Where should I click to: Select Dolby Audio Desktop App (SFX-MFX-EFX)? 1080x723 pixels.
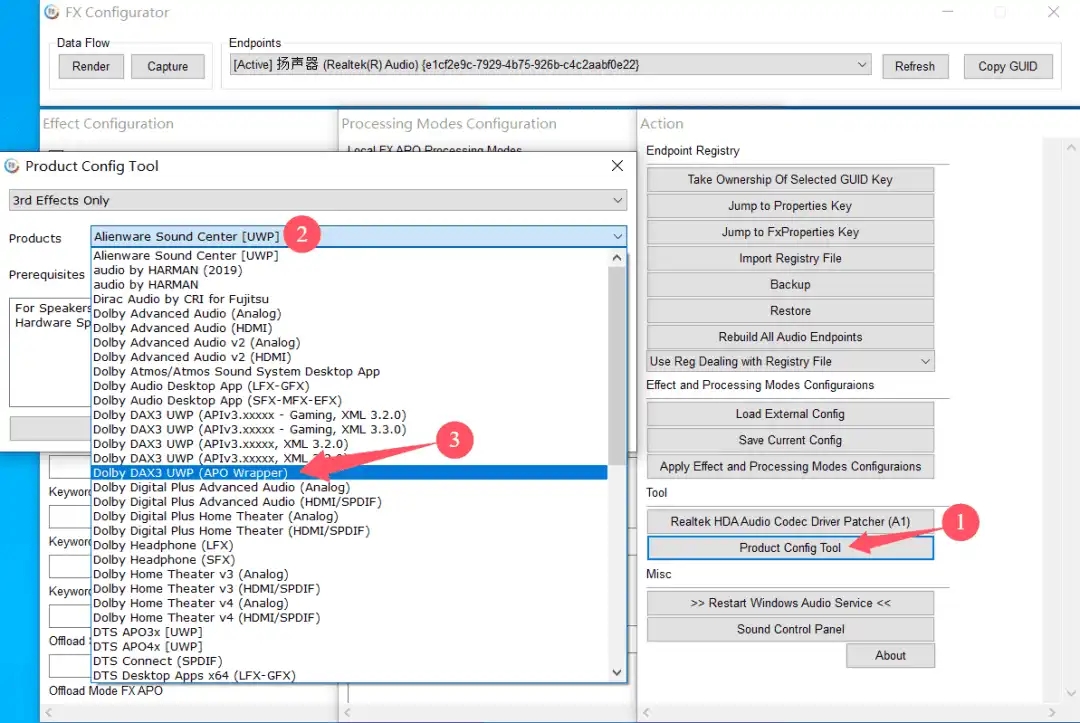coord(350,400)
